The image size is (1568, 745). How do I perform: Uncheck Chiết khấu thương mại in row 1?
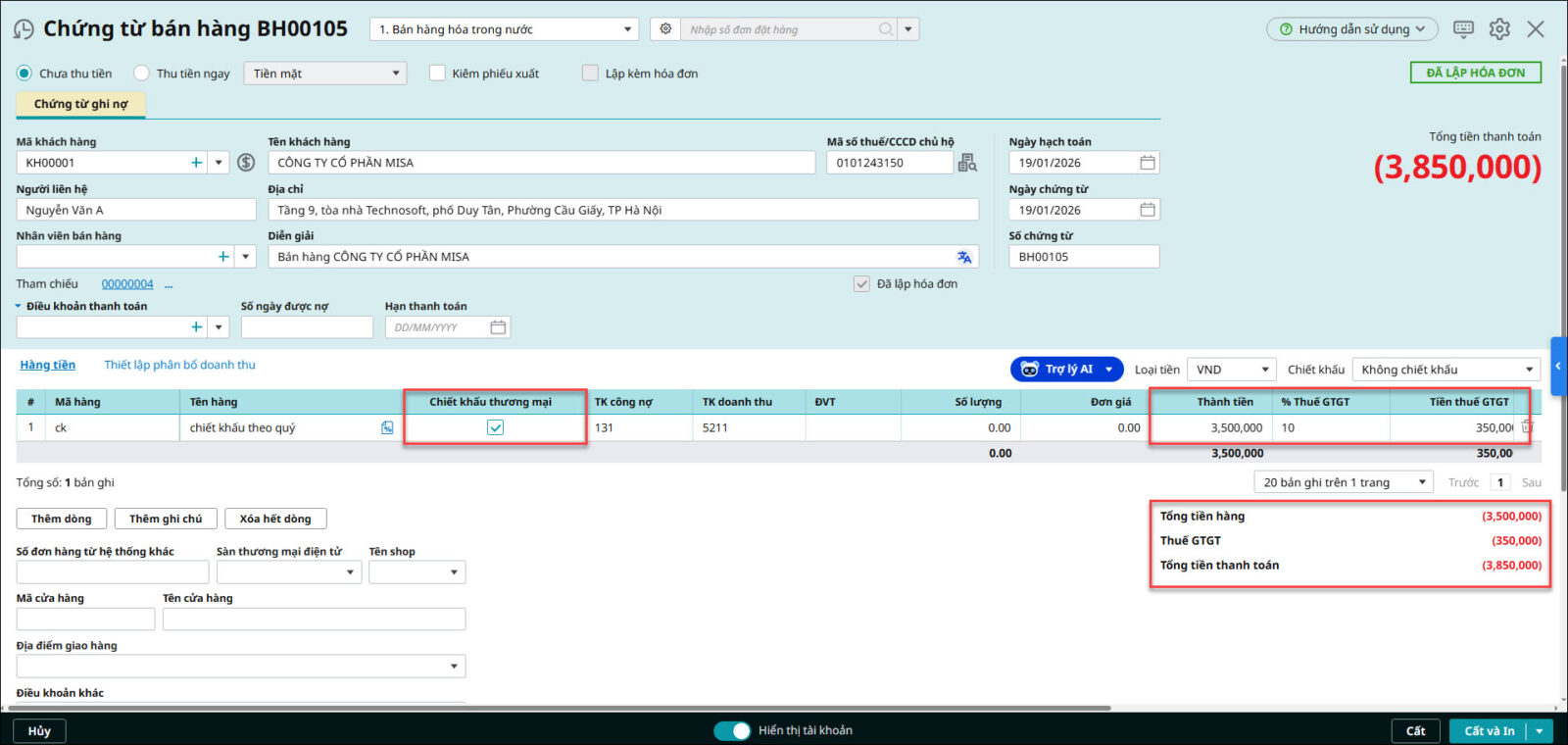[x=495, y=427]
